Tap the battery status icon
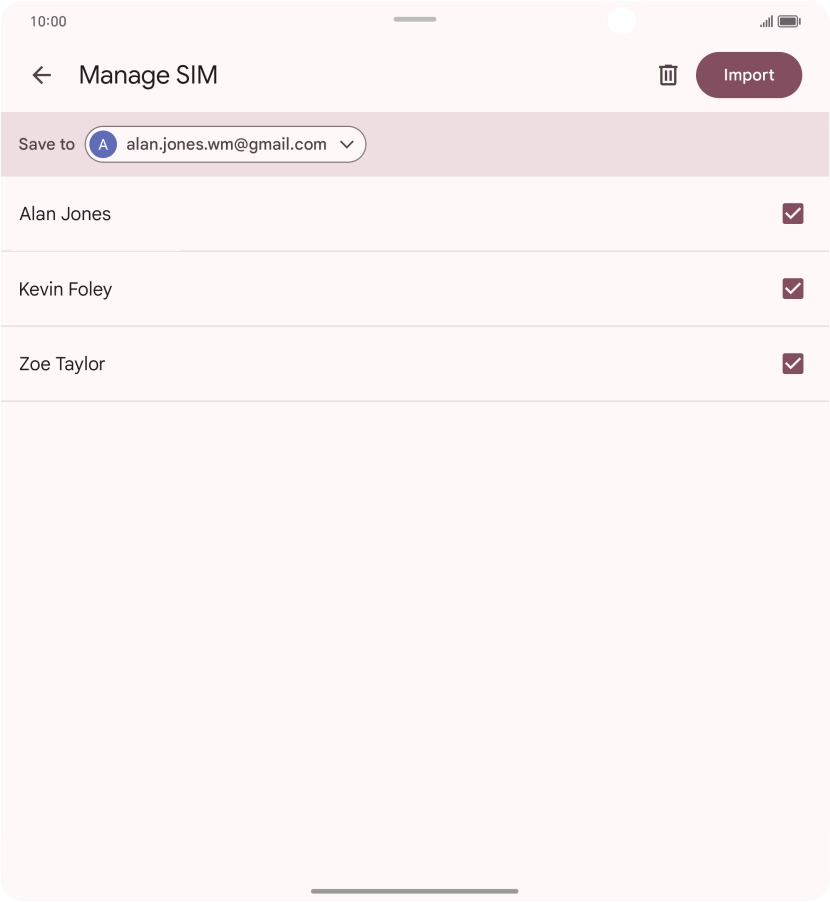The height and width of the screenshot is (902, 830). (x=790, y=20)
